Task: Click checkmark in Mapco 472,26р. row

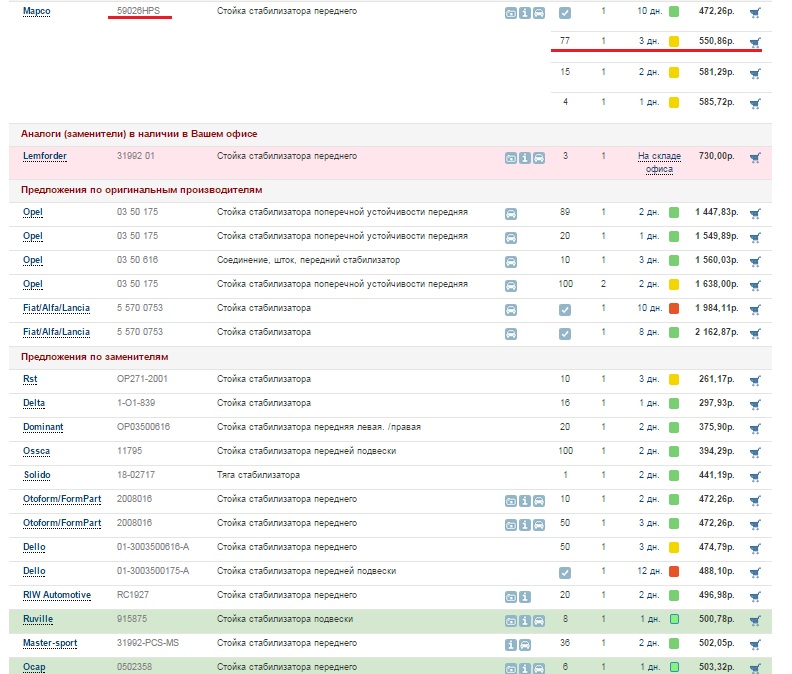Action: [565, 13]
